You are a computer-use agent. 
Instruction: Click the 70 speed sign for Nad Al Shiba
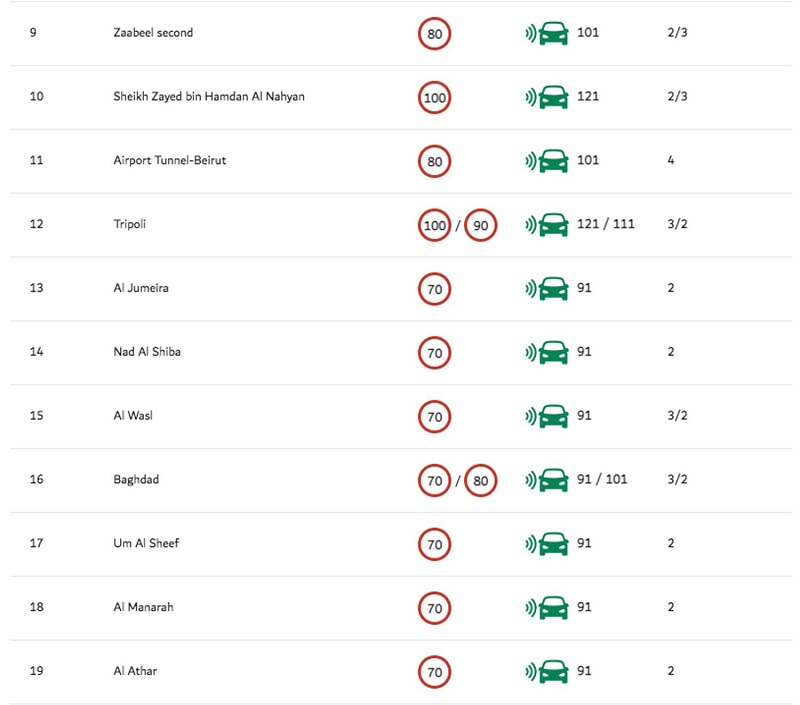point(434,352)
